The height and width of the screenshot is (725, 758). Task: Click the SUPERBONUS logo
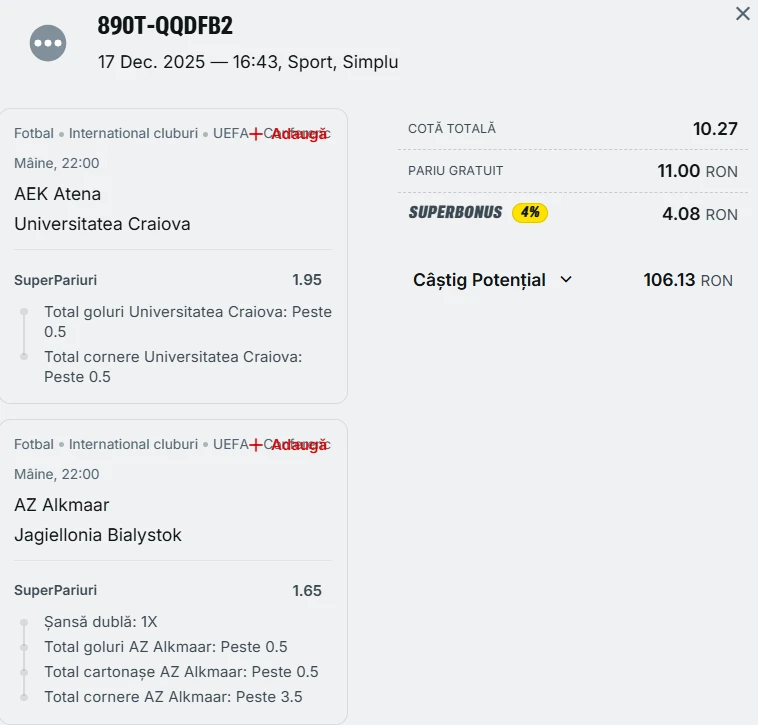point(455,212)
